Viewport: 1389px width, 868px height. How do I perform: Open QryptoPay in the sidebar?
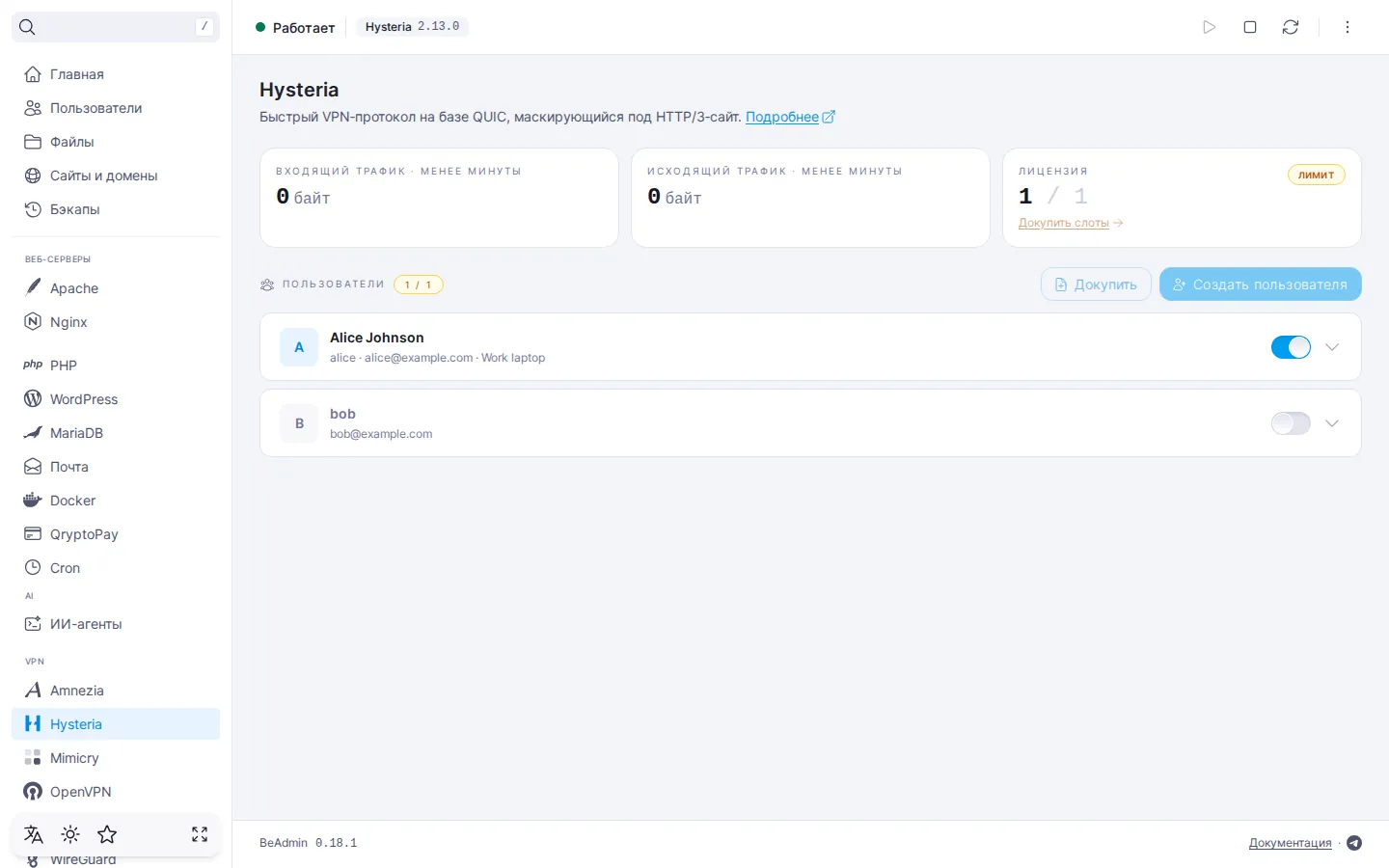116,533
